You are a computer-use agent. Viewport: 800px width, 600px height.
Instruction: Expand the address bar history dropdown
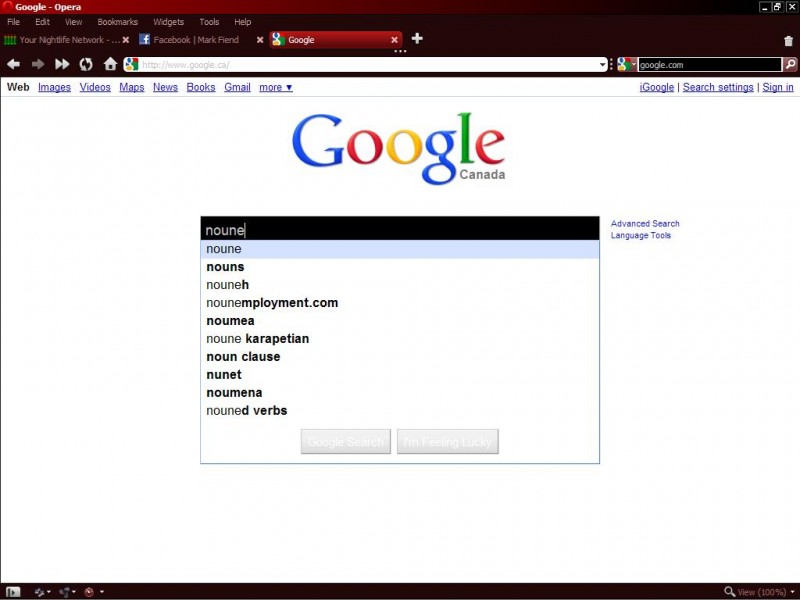tap(603, 65)
